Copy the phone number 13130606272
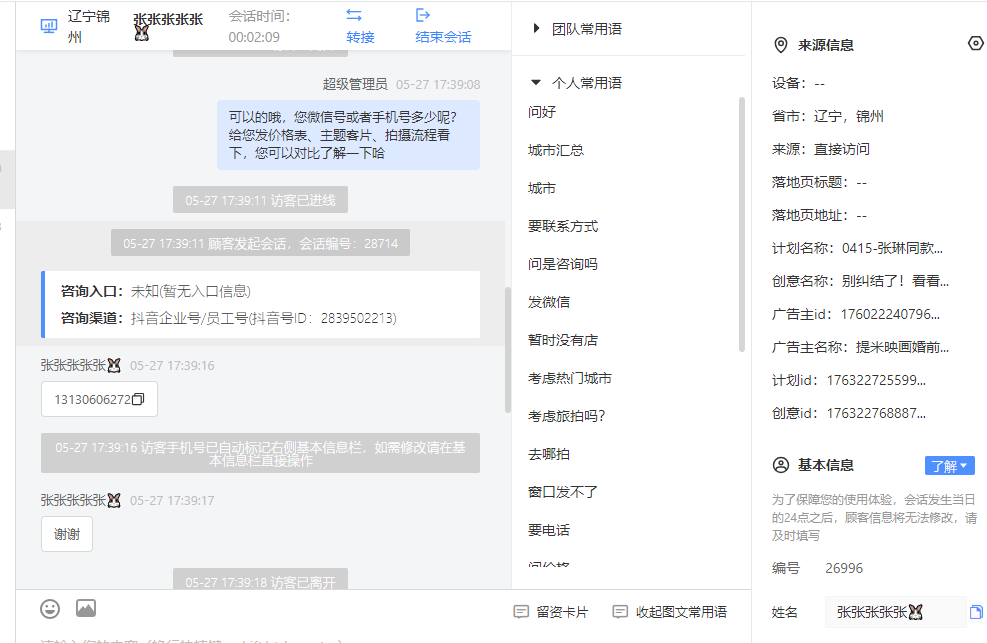987x643 pixels. [x=138, y=399]
